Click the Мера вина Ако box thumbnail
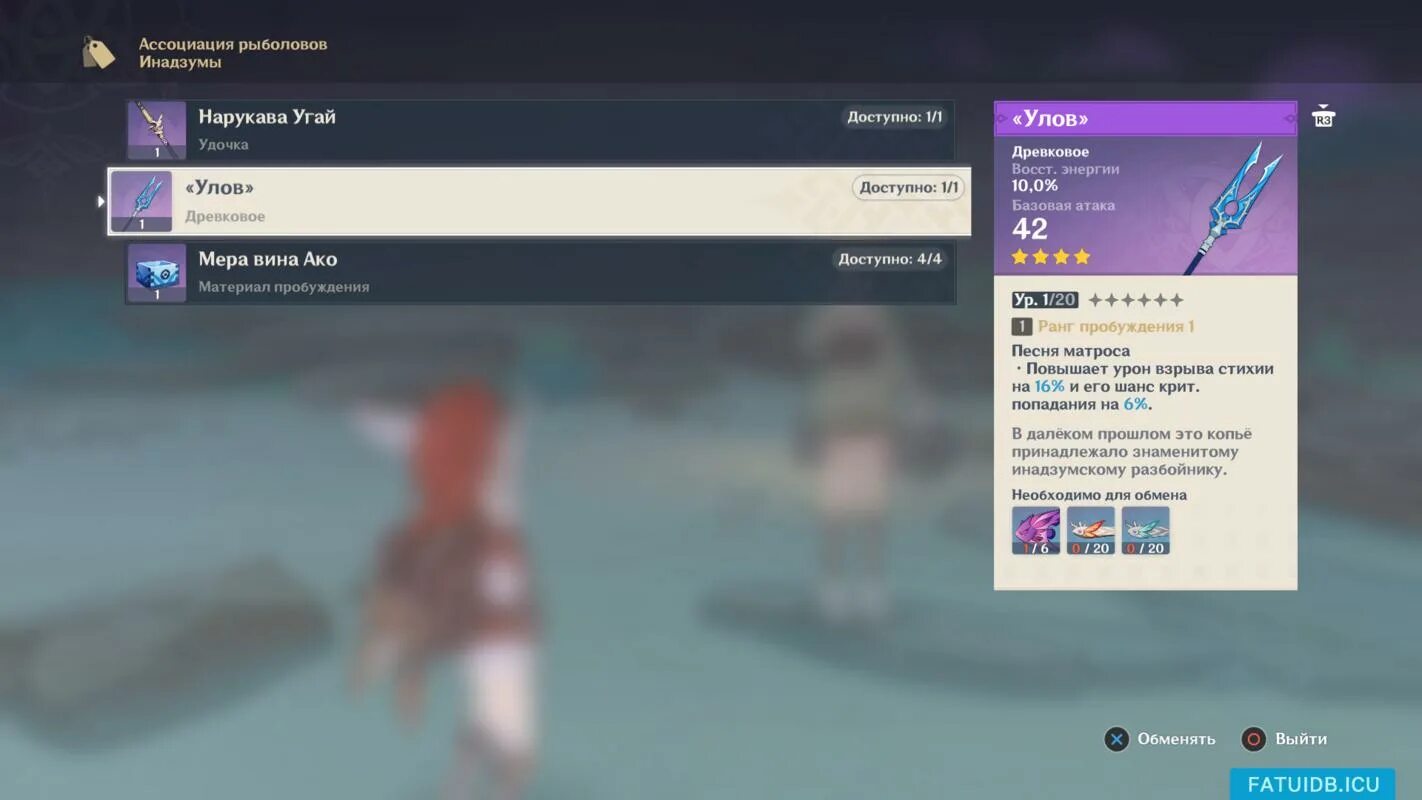Viewport: 1422px width, 800px height. coord(157,272)
